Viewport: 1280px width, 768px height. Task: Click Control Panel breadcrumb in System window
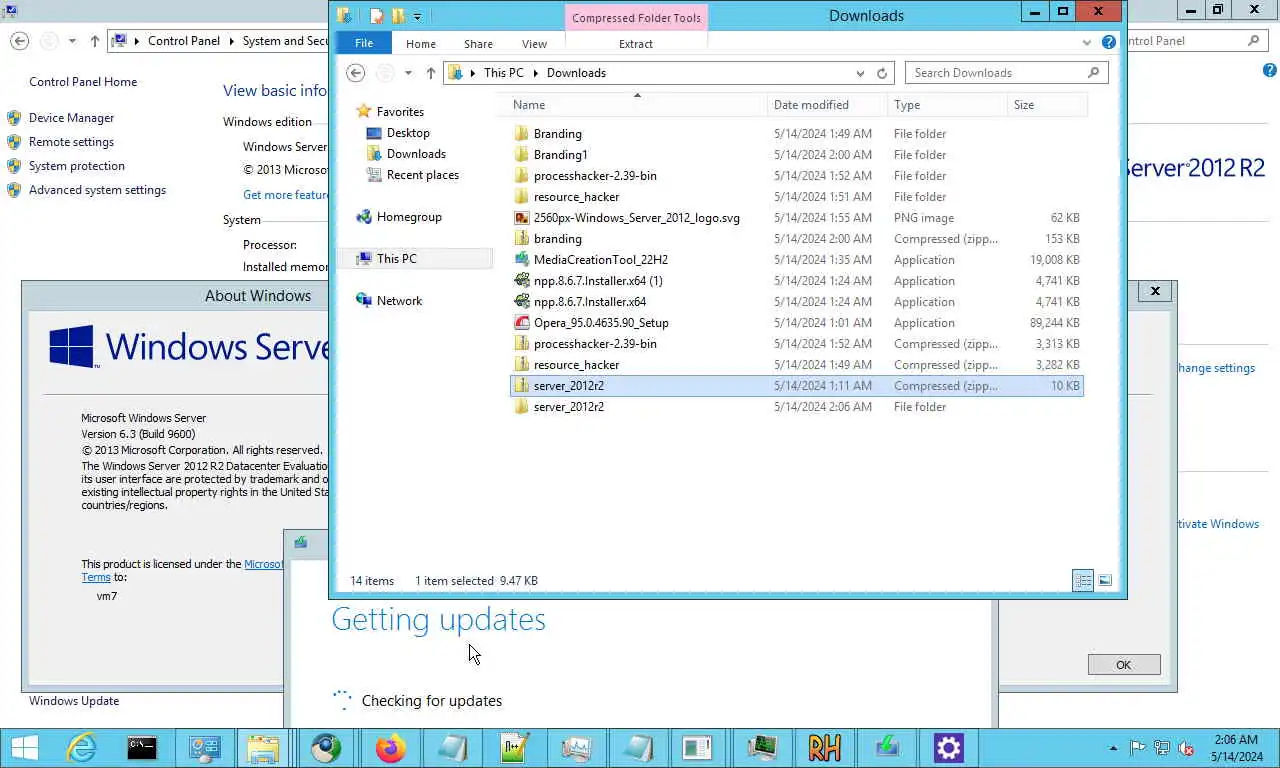[x=184, y=41]
